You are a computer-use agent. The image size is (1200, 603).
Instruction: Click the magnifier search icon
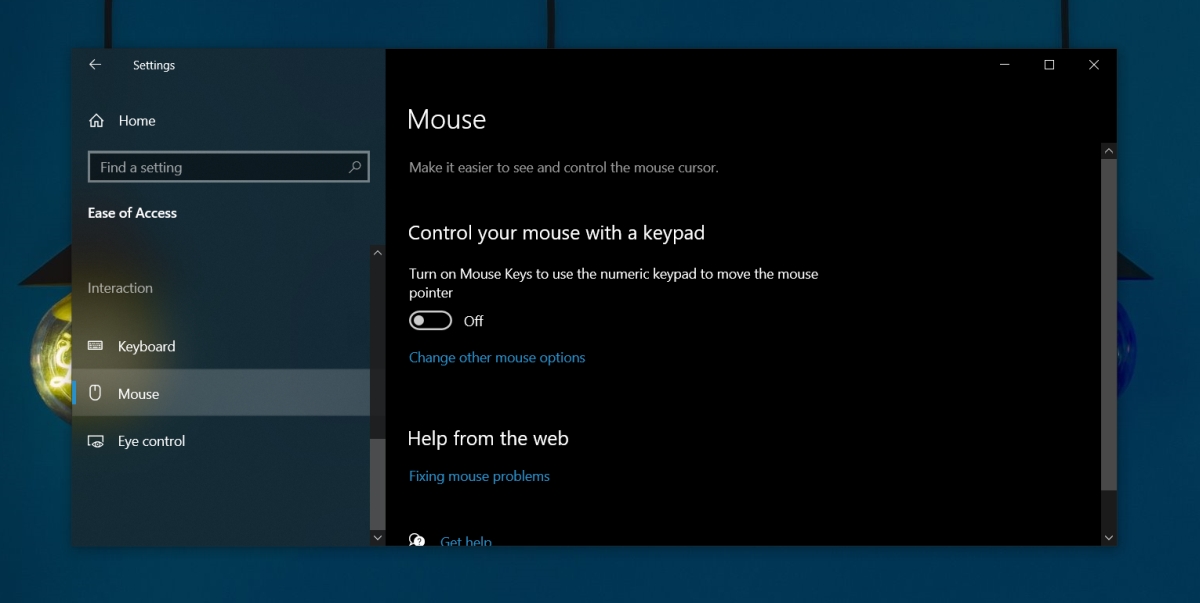click(x=354, y=167)
